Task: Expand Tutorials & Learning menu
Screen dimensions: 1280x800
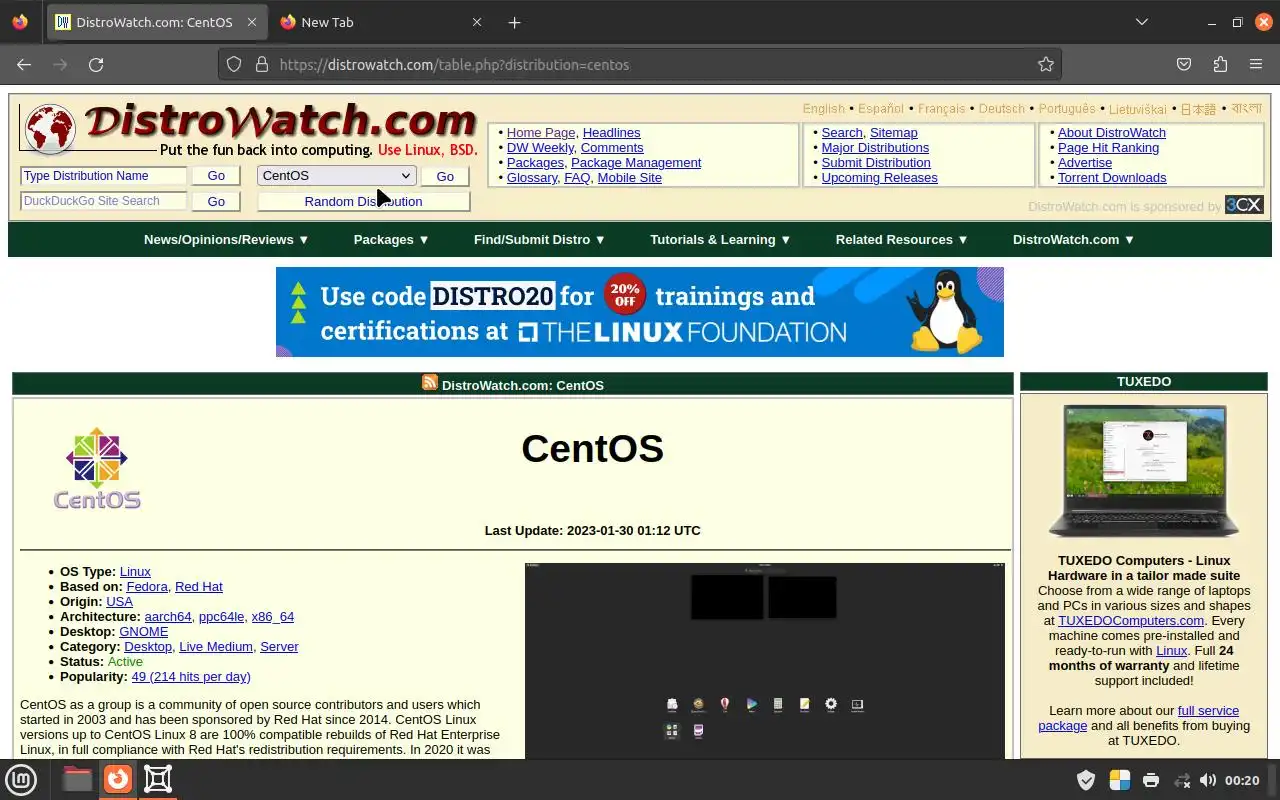Action: (720, 239)
